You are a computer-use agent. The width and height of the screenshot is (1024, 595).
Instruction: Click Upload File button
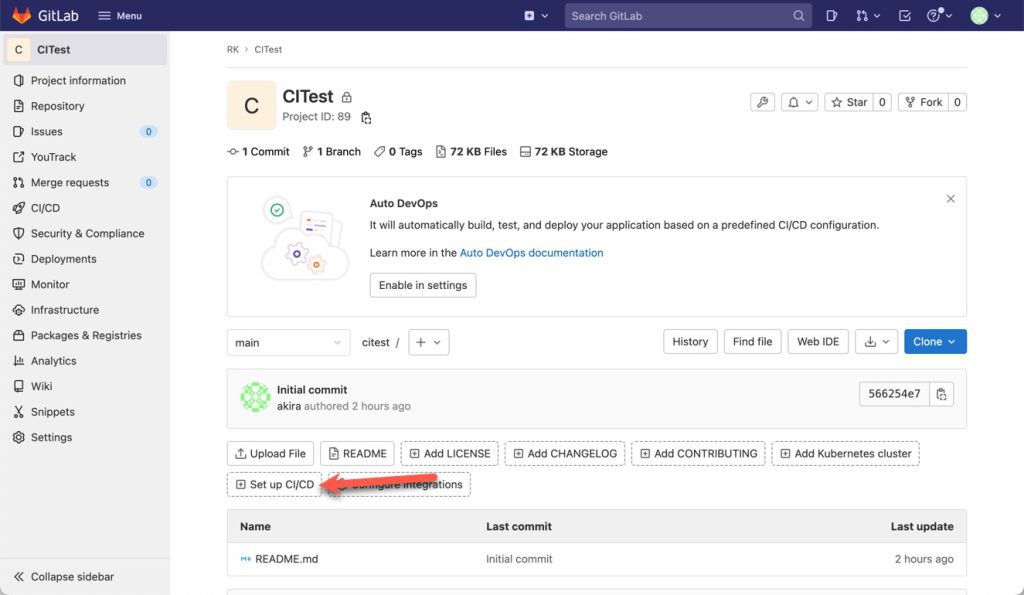[270, 453]
